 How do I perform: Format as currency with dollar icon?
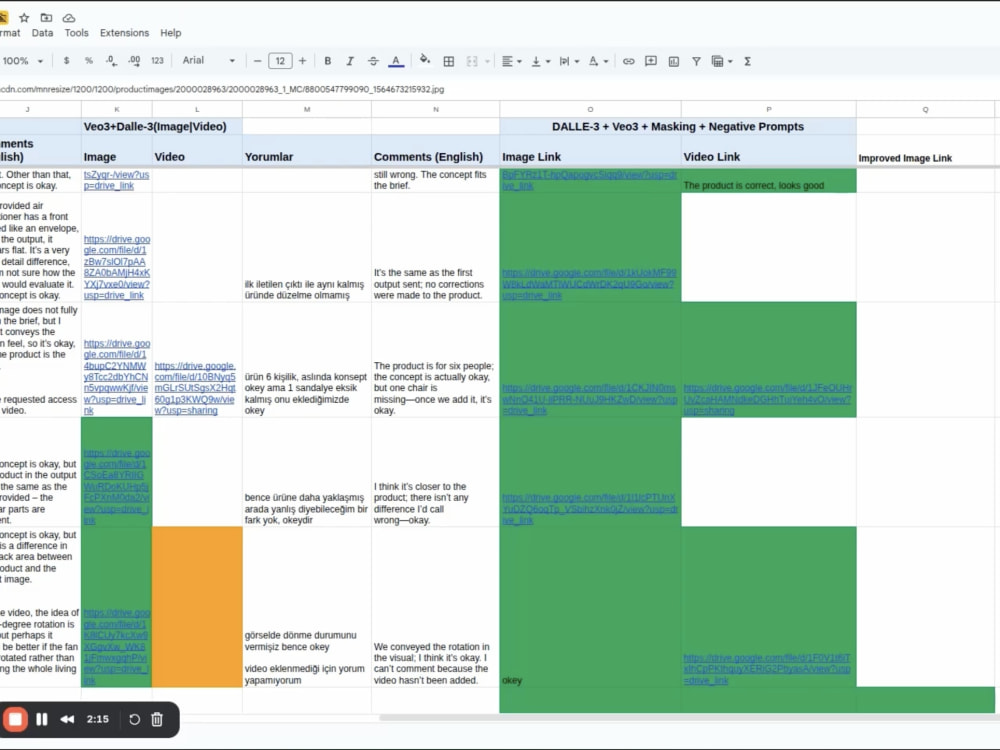click(66, 61)
